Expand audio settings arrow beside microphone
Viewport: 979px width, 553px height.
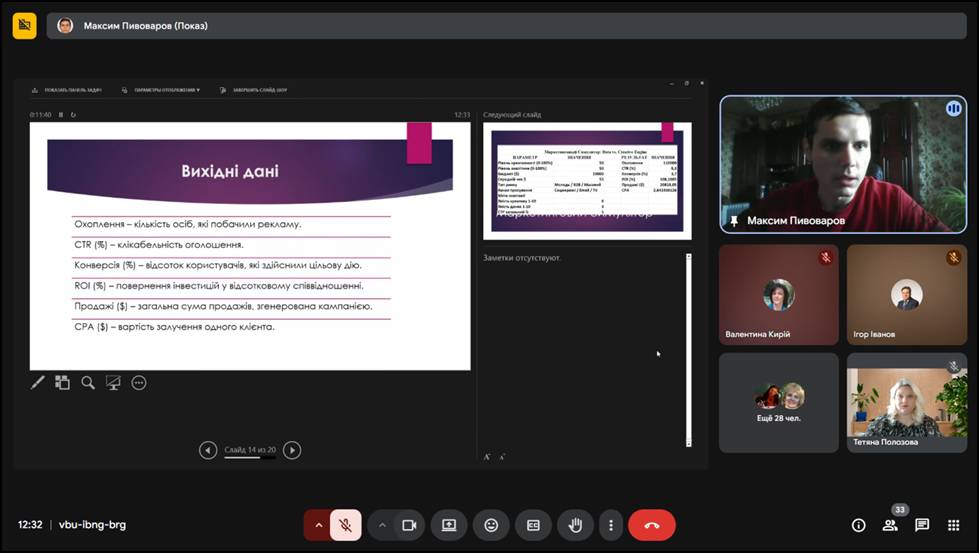pyautogui.click(x=318, y=525)
